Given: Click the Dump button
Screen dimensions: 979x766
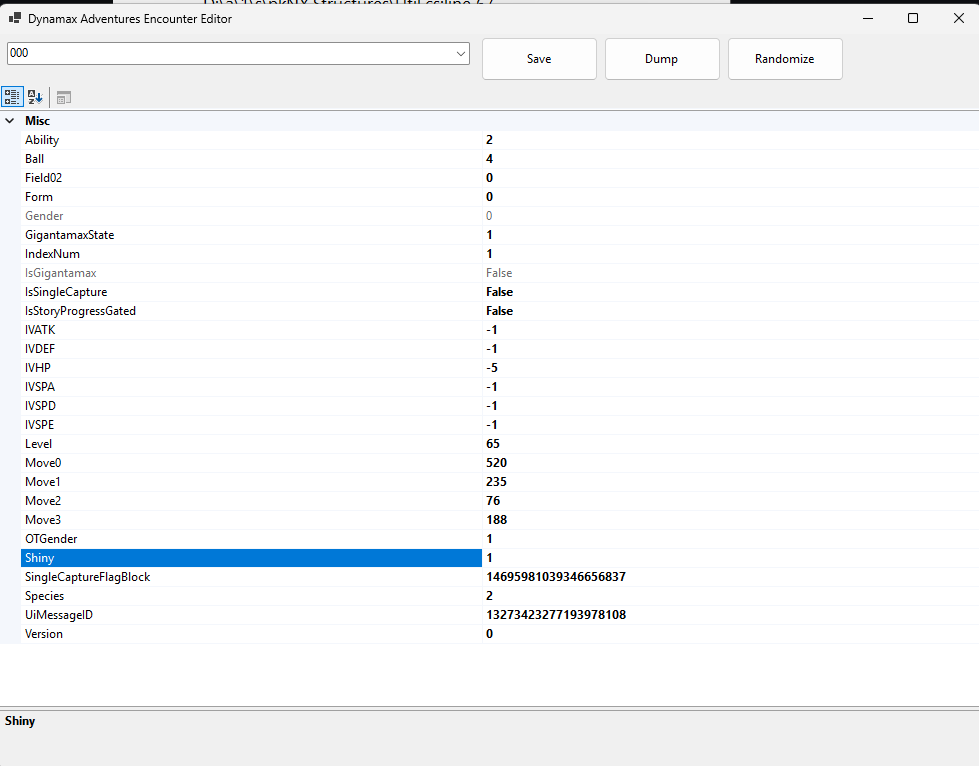Looking at the screenshot, I should [661, 59].
